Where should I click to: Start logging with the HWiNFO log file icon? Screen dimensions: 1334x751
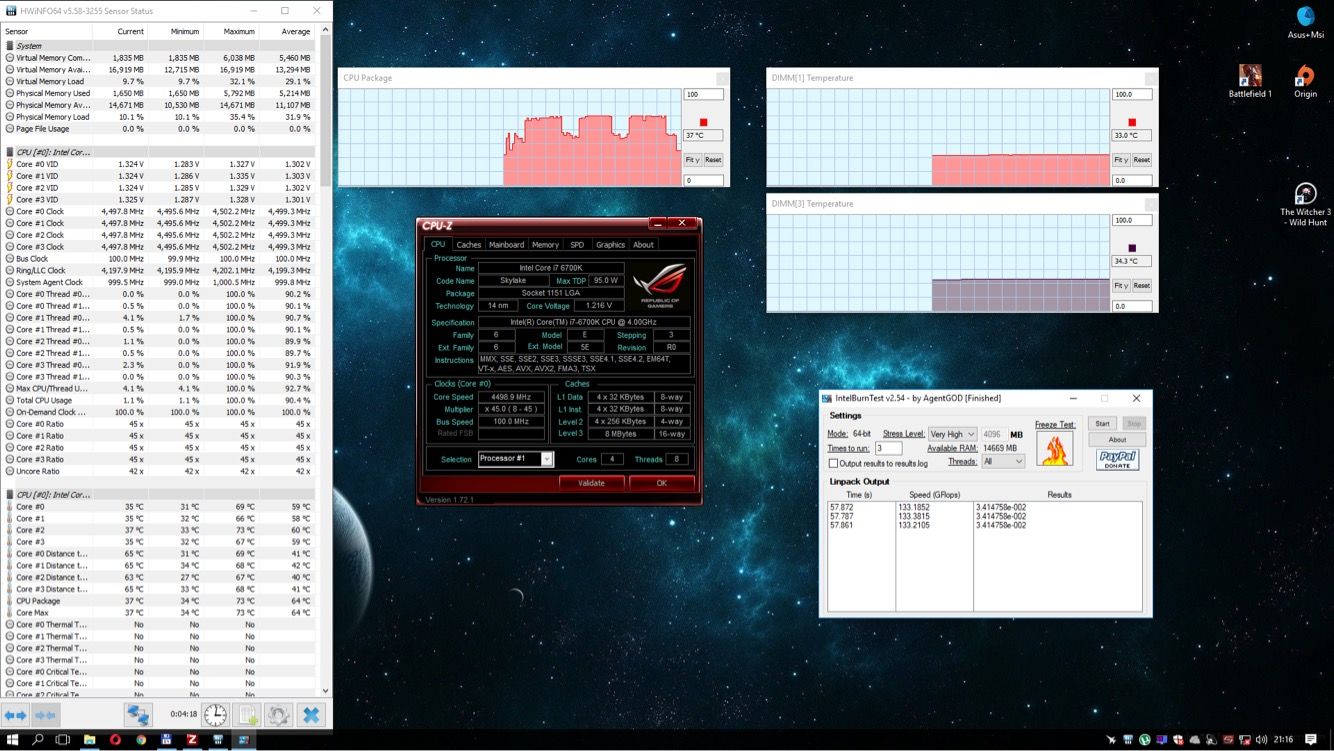(247, 715)
